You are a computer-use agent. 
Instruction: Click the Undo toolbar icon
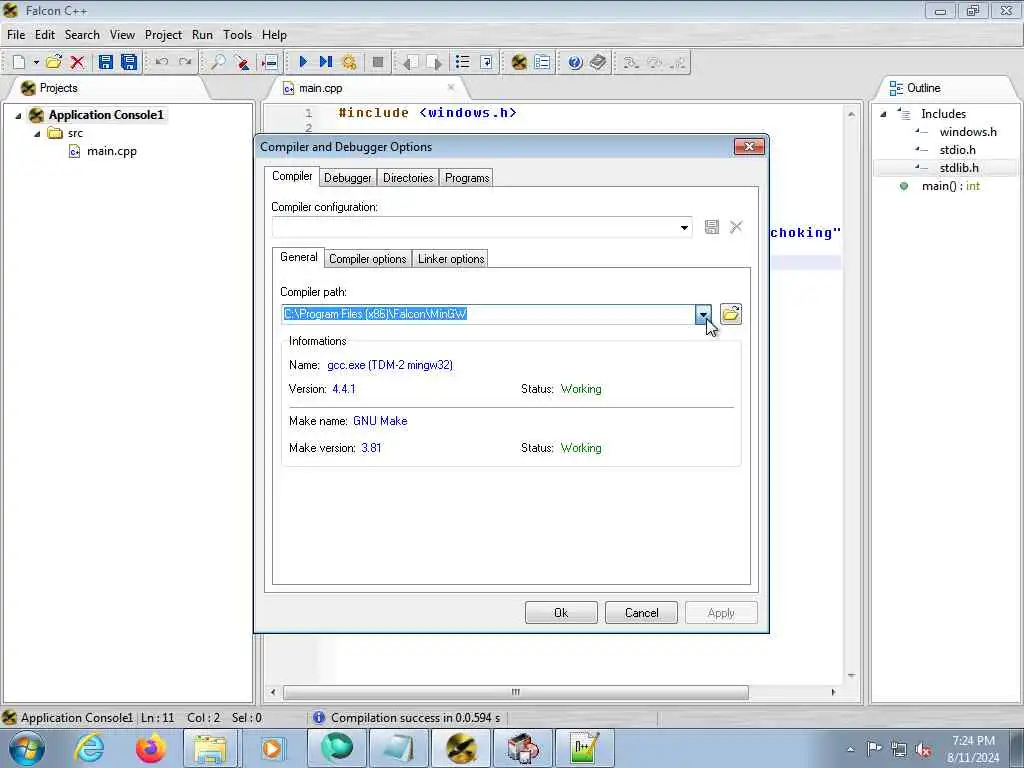[162, 62]
